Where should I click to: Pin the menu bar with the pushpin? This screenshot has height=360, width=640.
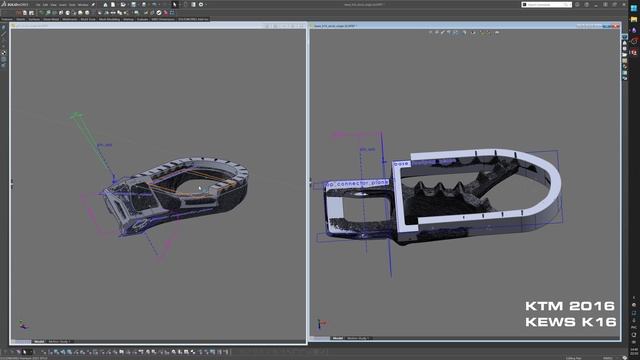[x=93, y=4]
